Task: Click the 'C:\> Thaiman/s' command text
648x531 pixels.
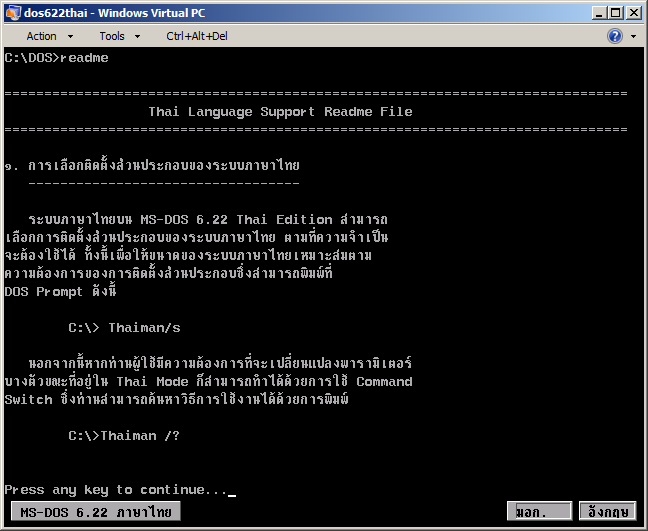Action: point(124,328)
